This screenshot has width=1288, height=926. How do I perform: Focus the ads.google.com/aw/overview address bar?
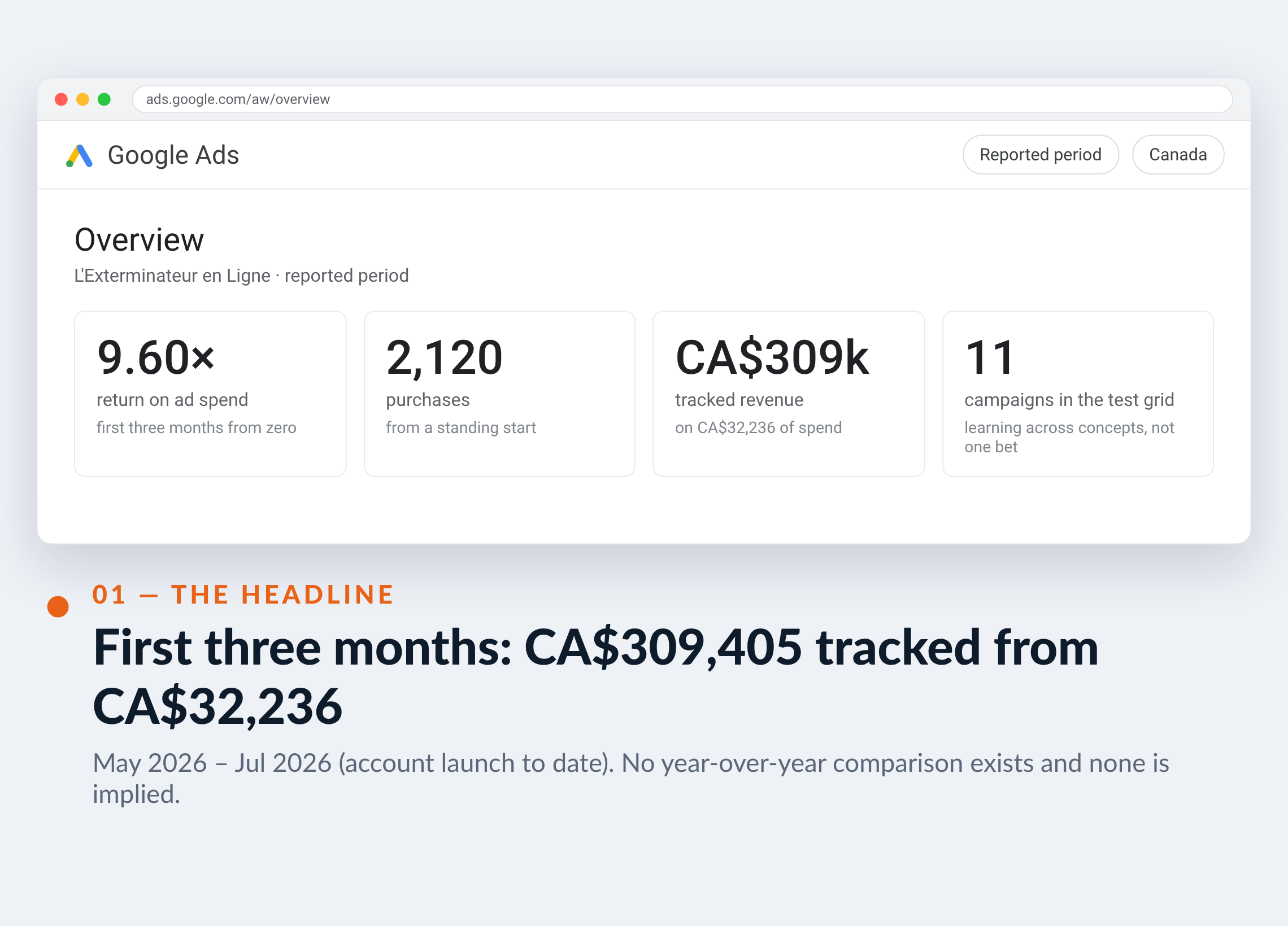coord(682,99)
